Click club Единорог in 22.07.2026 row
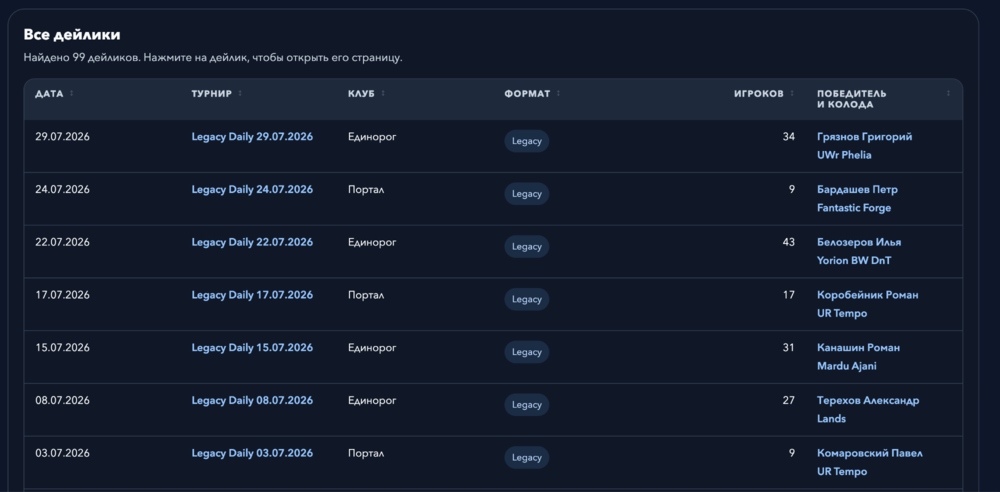The width and height of the screenshot is (1000, 492). [372, 242]
